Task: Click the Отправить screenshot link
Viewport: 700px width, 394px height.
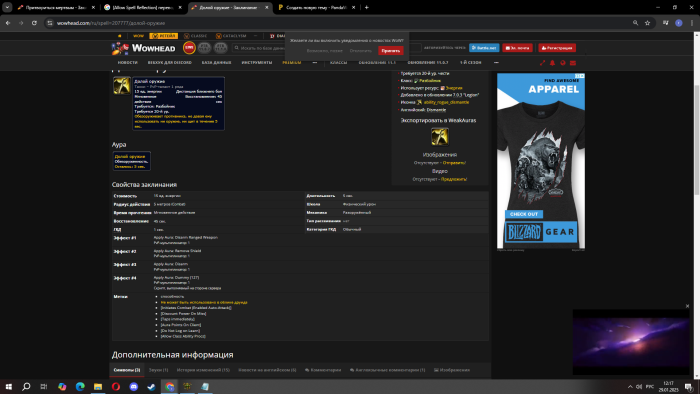Action: point(454,163)
